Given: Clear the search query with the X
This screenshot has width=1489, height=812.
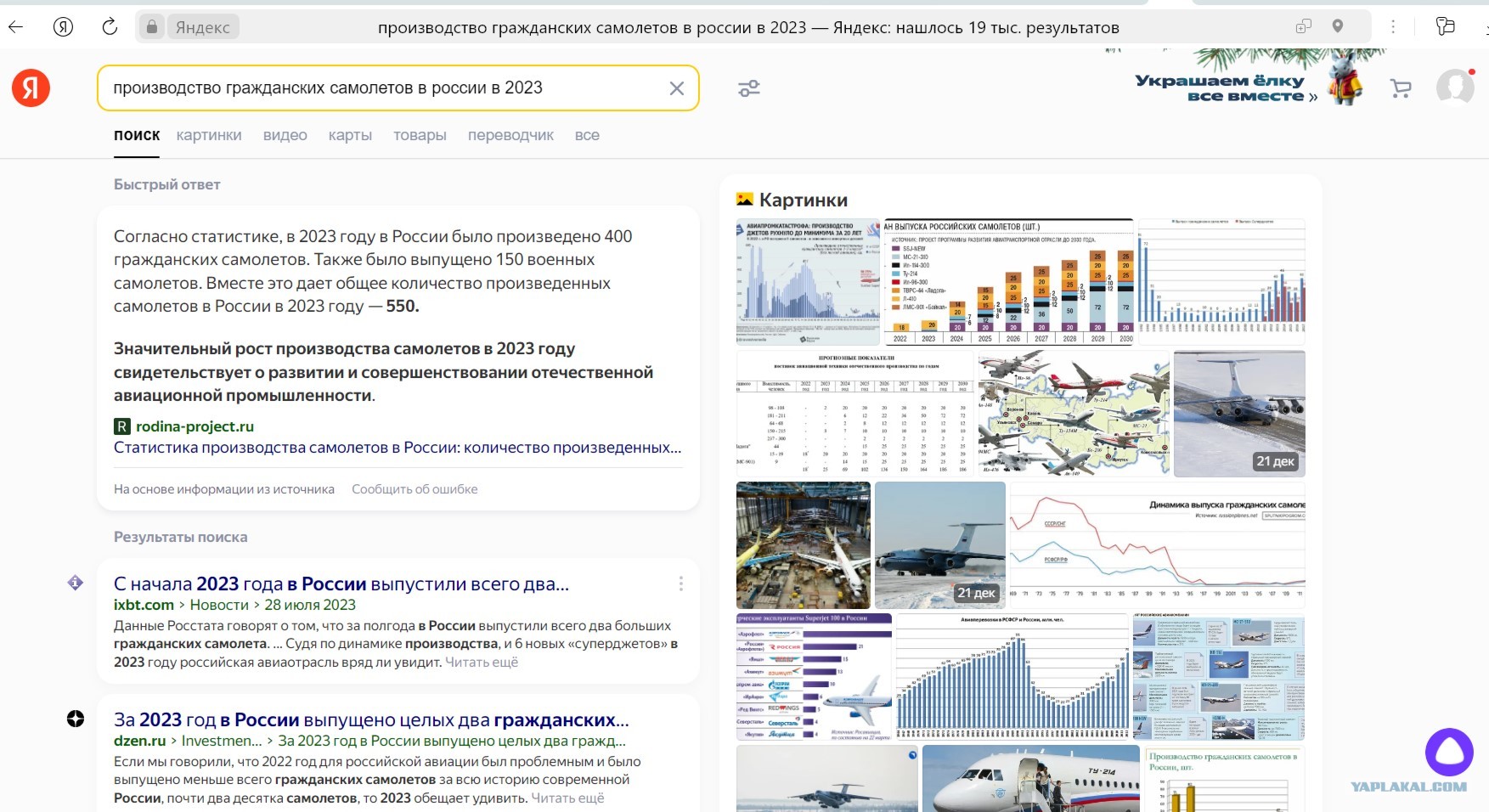Looking at the screenshot, I should point(677,88).
